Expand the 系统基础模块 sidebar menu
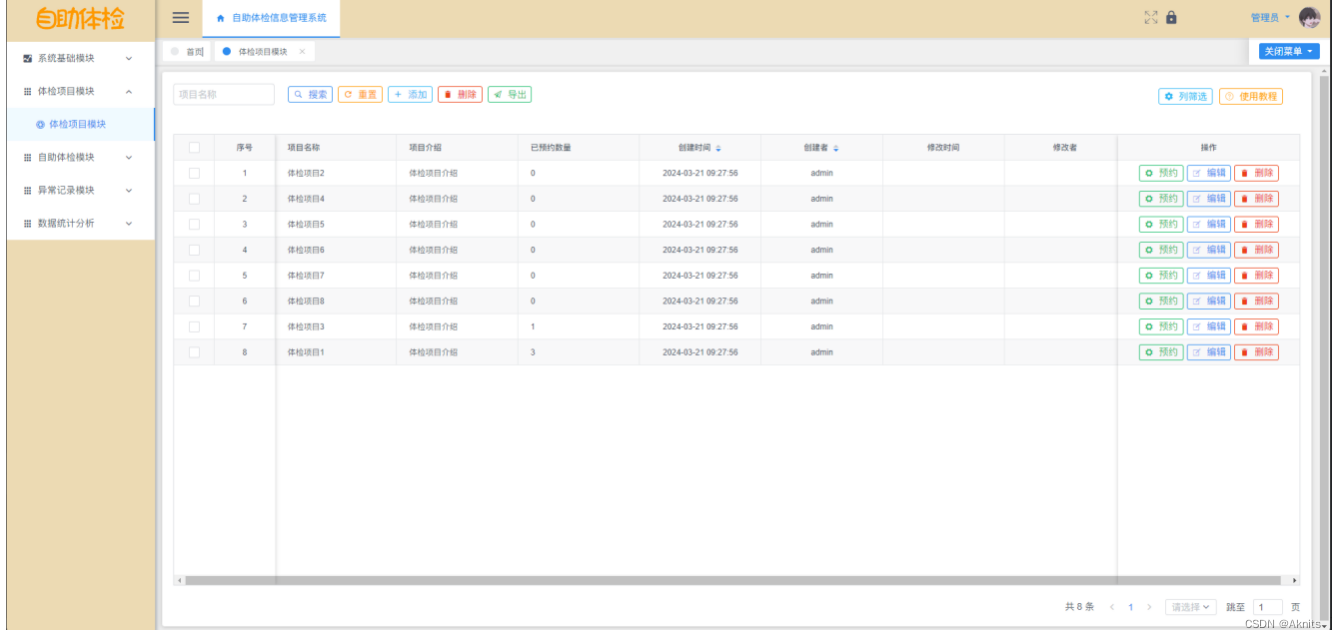This screenshot has height=638, width=1336. coord(80,58)
